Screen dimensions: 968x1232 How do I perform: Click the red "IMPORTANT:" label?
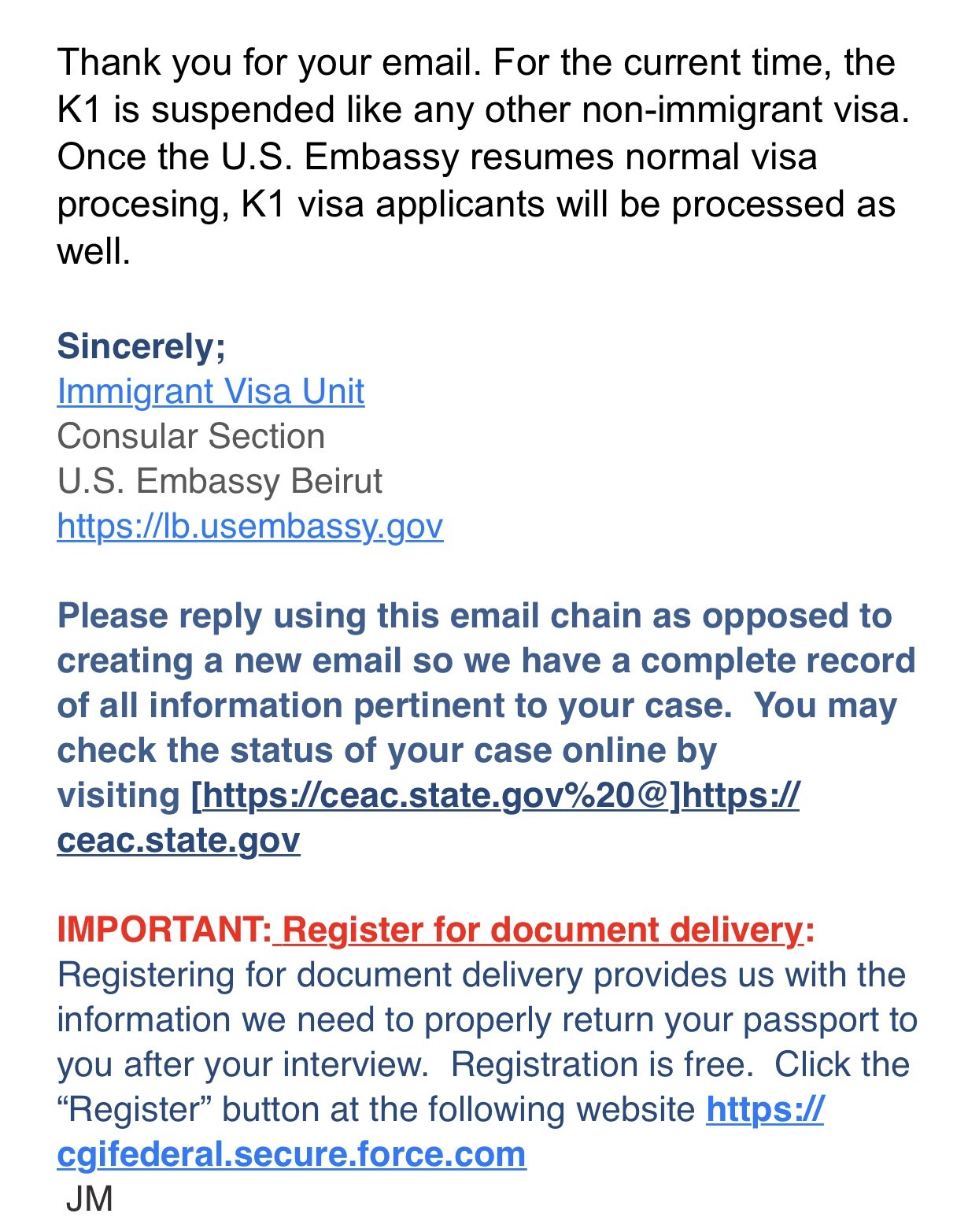tap(164, 930)
